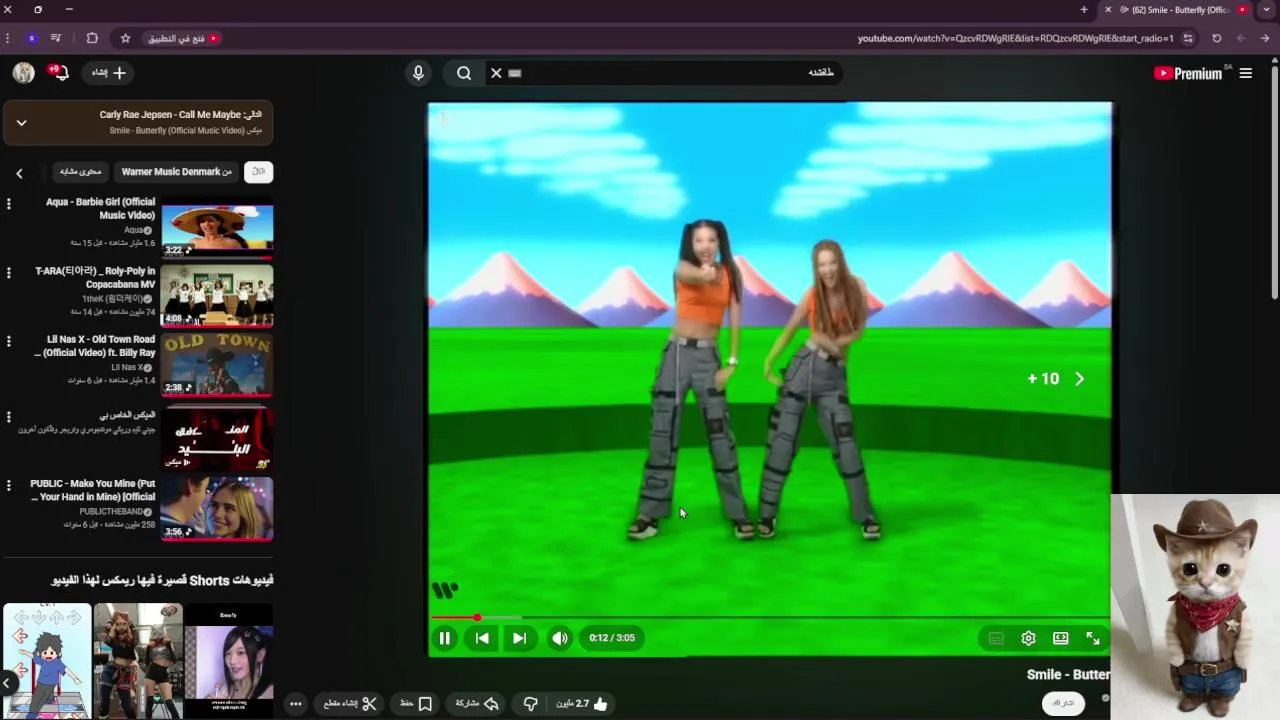Open the YouTube Premium home logo
Viewport: 1280px width, 720px height.
[x=1188, y=73]
